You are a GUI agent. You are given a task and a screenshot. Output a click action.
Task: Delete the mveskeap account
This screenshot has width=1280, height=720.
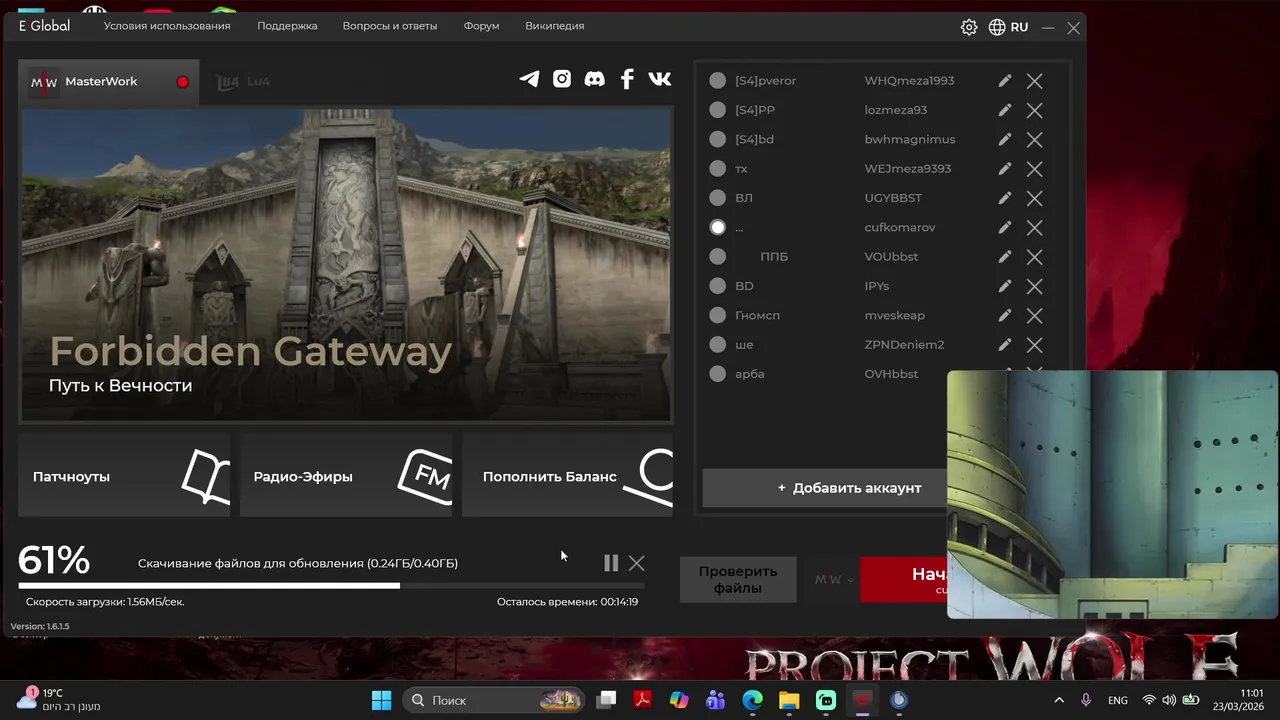pyautogui.click(x=1035, y=315)
